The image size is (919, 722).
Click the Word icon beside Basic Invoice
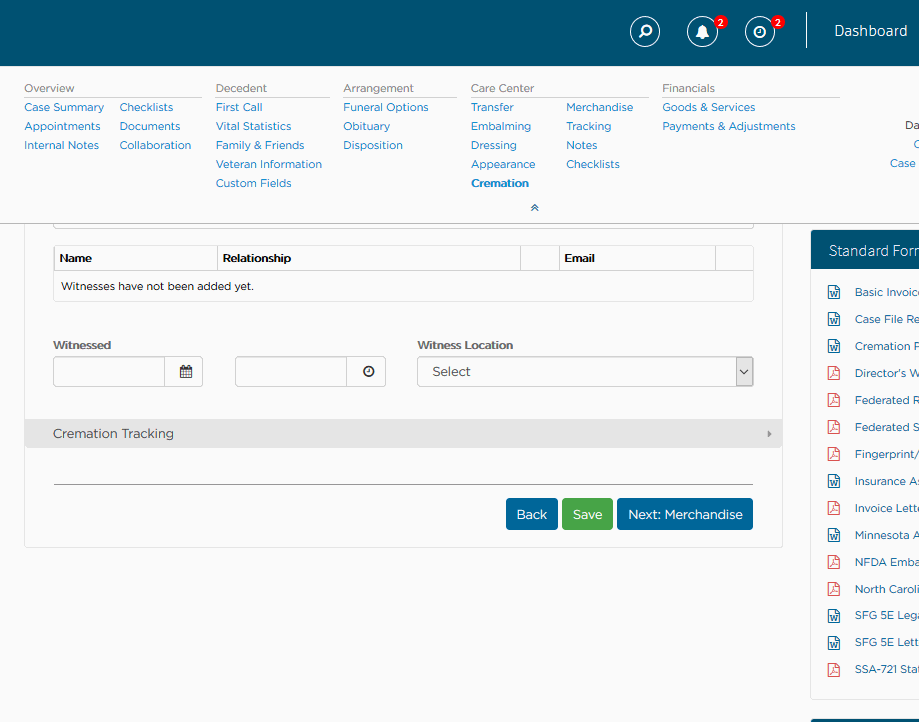833,292
